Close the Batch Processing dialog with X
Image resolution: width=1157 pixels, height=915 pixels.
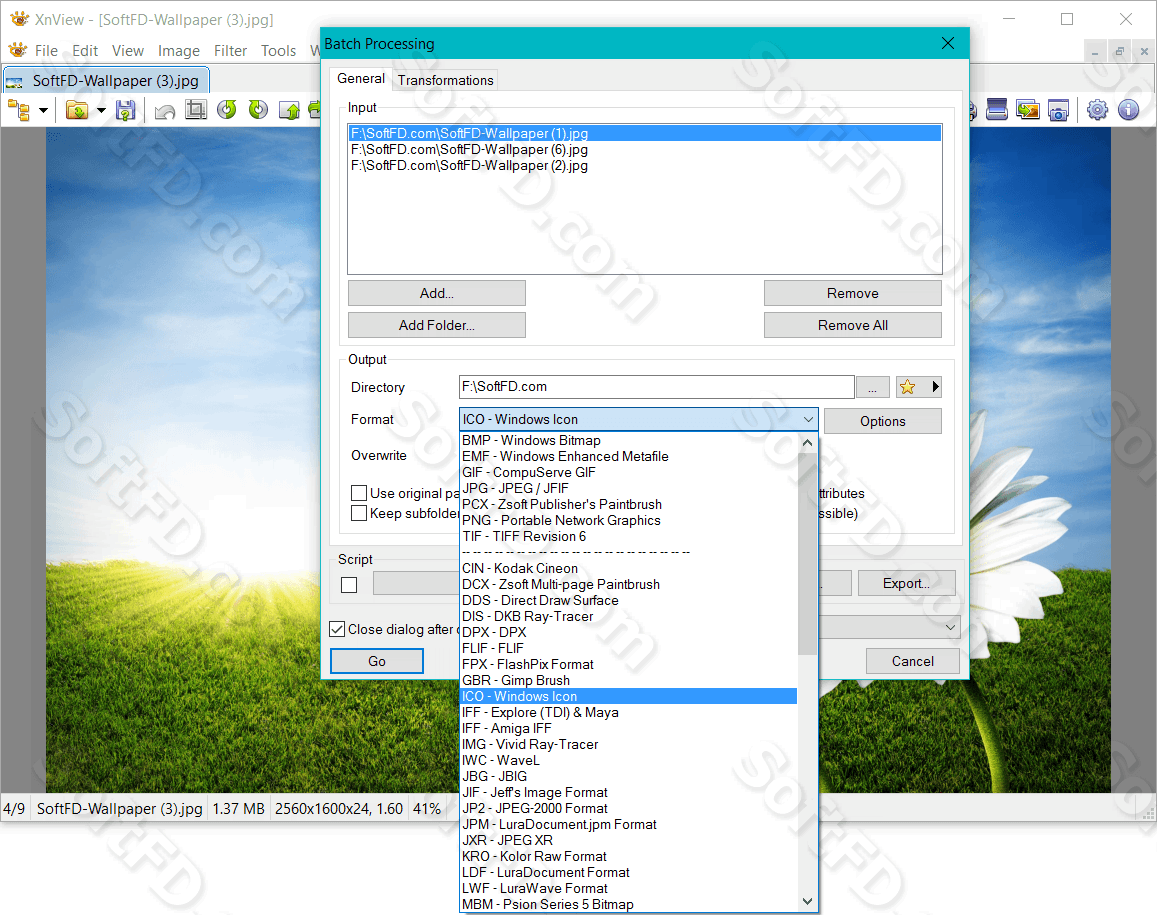tap(947, 44)
